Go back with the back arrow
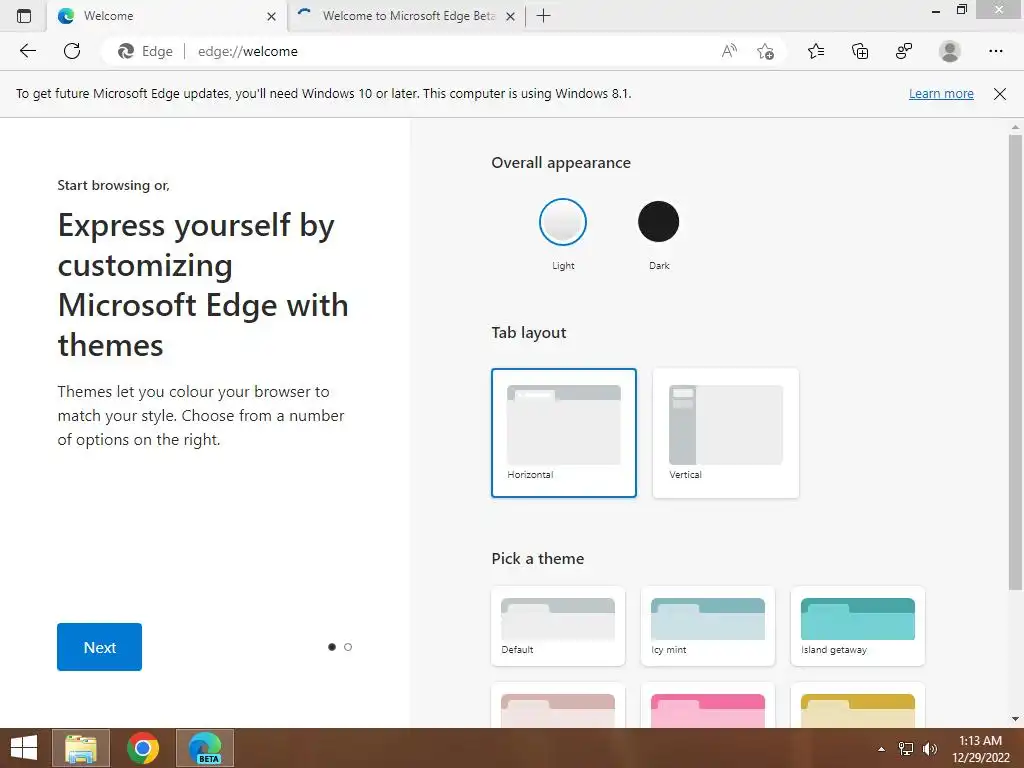The height and width of the screenshot is (768, 1024). click(27, 51)
